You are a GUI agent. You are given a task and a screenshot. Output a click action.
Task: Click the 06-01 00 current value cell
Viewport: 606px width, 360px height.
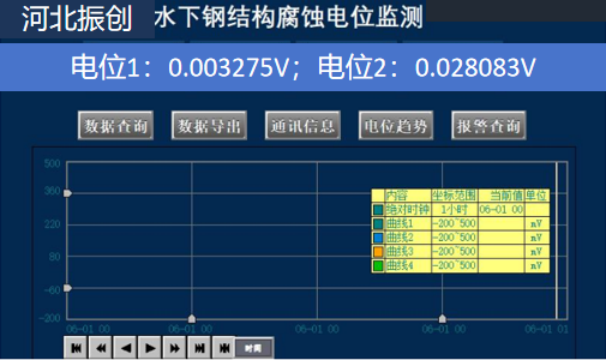[501, 210]
